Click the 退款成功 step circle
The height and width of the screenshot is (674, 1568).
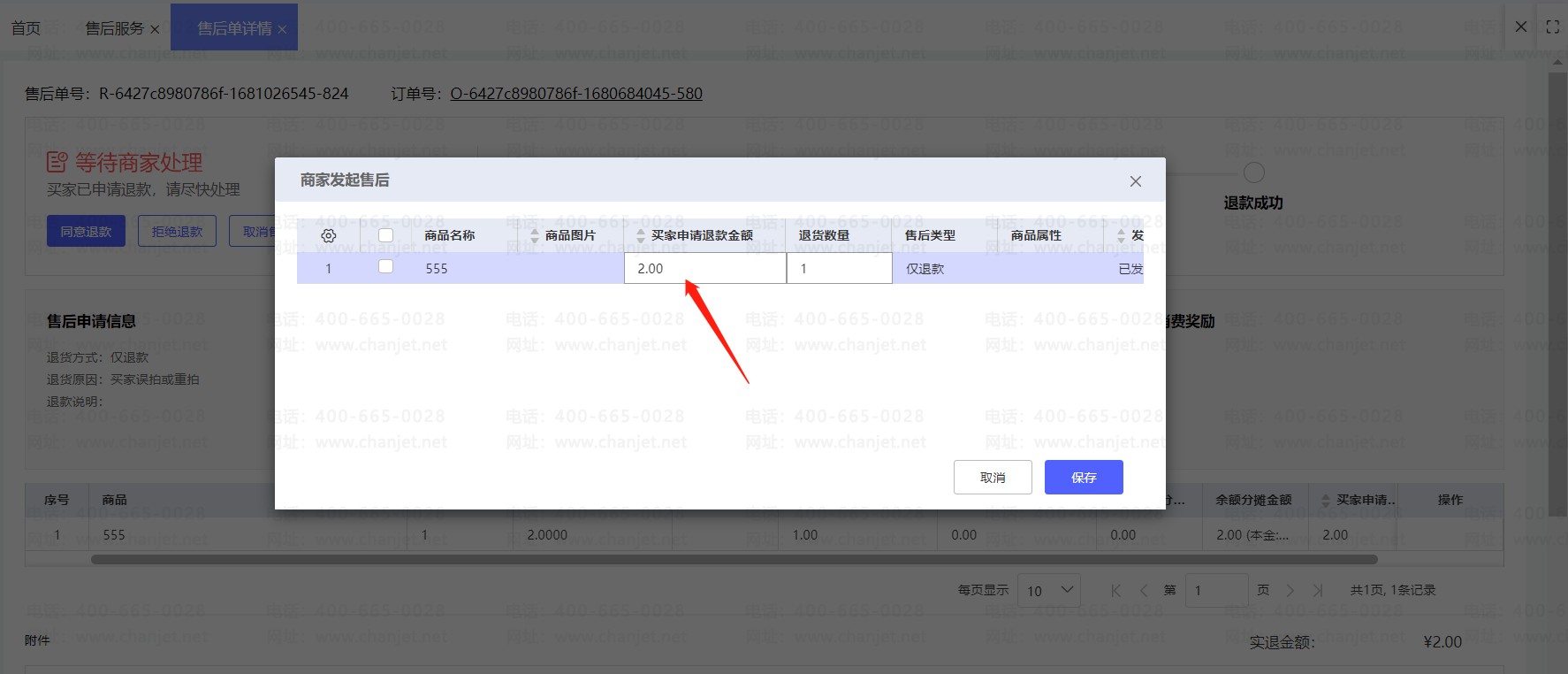[1253, 172]
